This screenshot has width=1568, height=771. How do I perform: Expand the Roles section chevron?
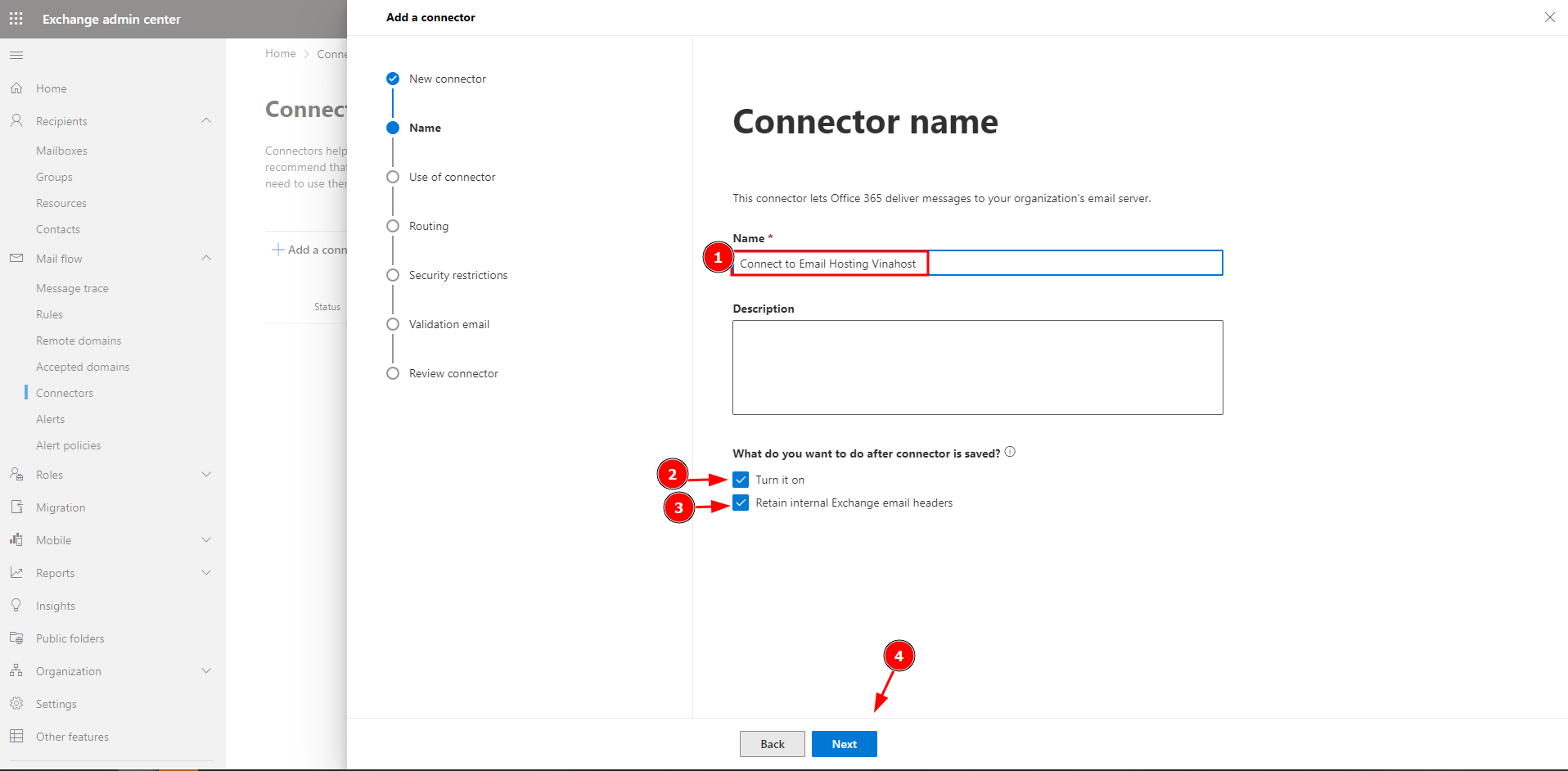206,474
